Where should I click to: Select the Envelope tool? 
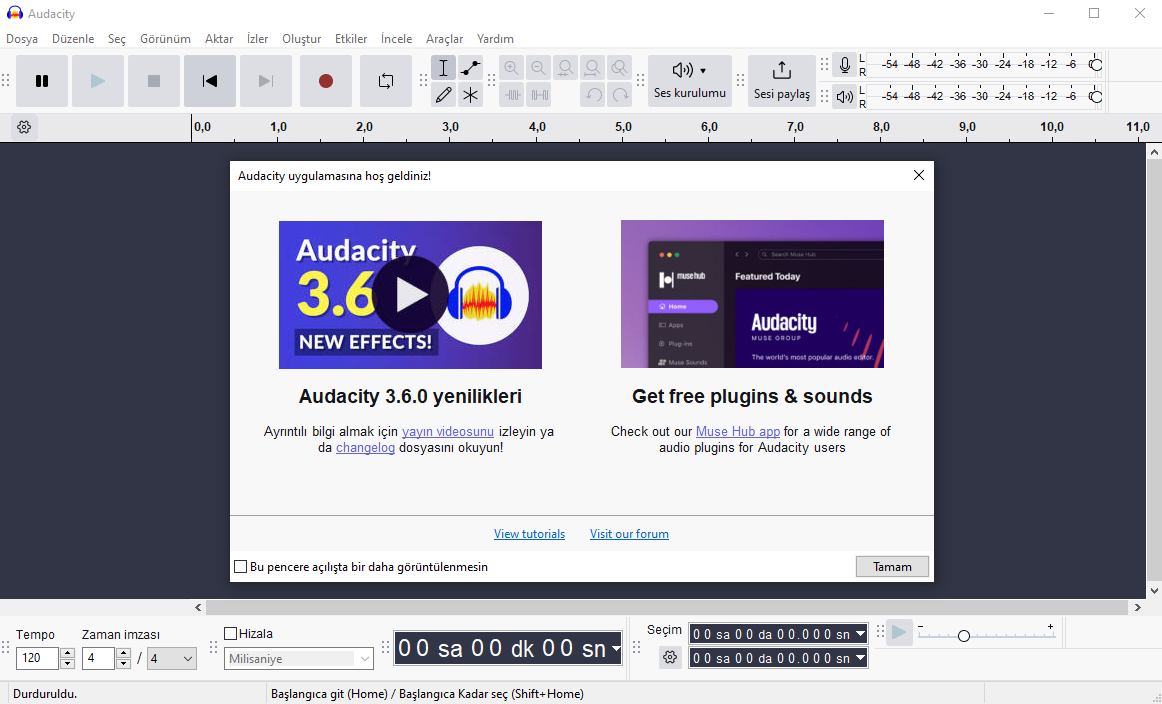(471, 68)
